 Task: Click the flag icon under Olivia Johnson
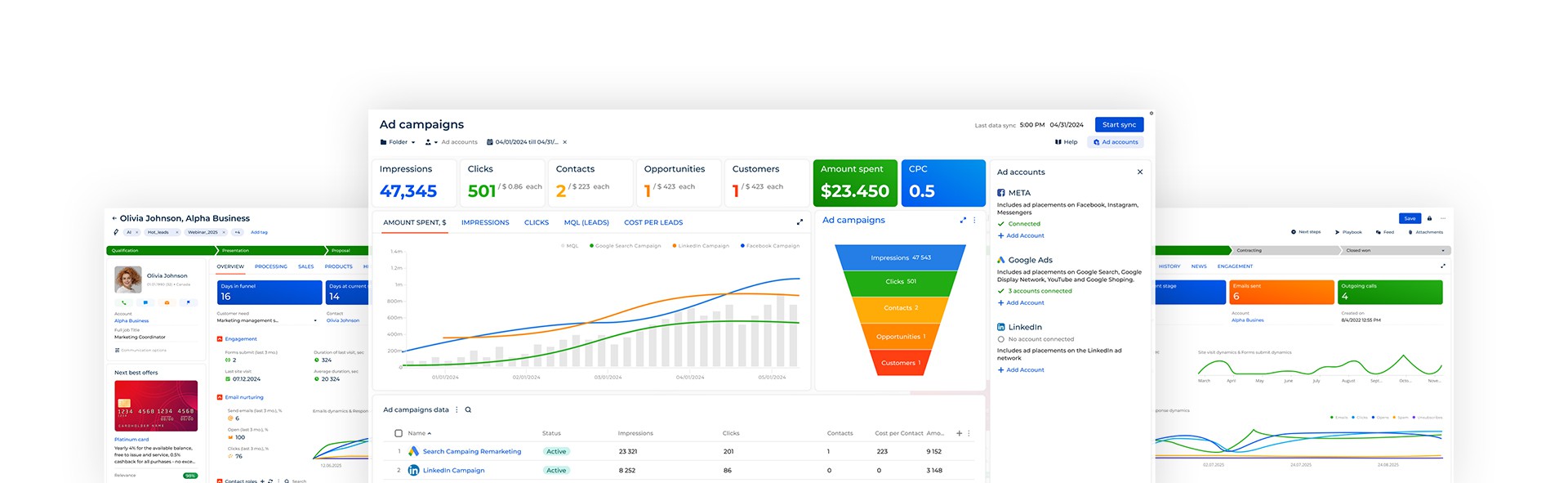tap(188, 302)
